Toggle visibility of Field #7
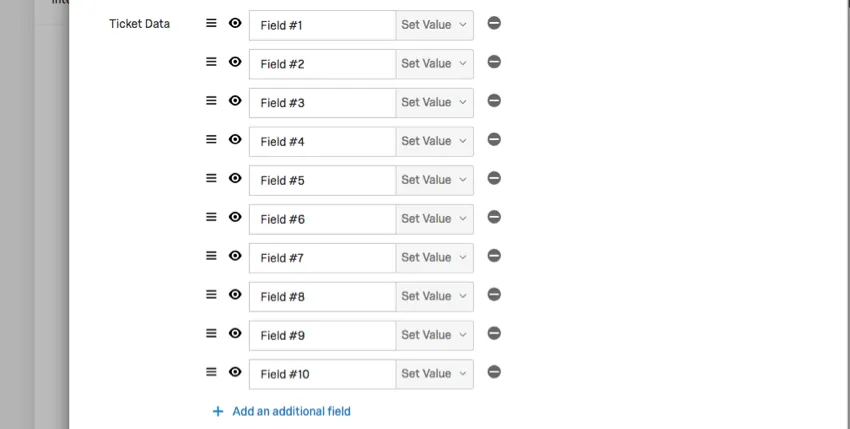850x429 pixels. point(235,256)
